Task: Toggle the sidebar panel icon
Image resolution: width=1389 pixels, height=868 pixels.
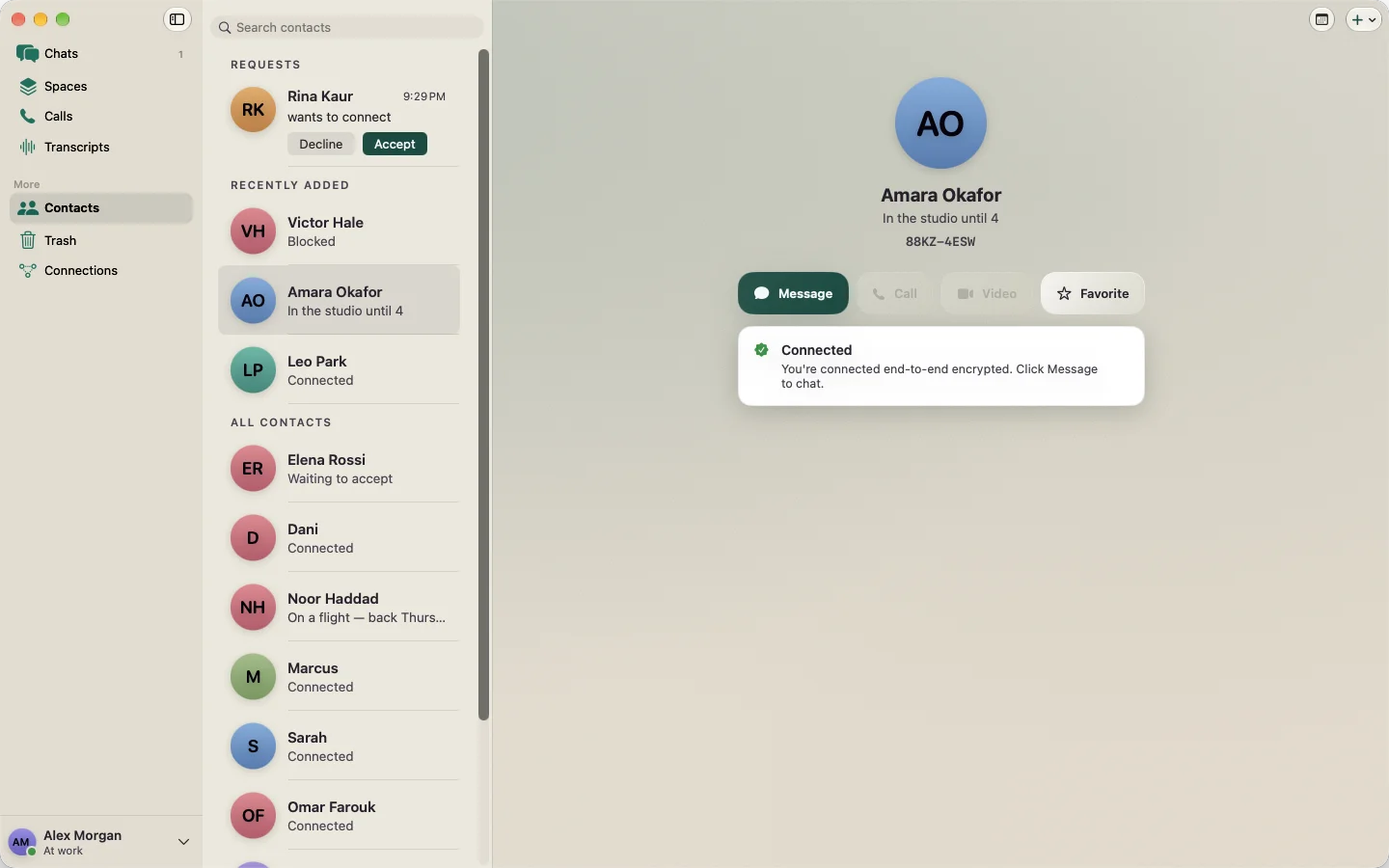Action: (x=177, y=19)
